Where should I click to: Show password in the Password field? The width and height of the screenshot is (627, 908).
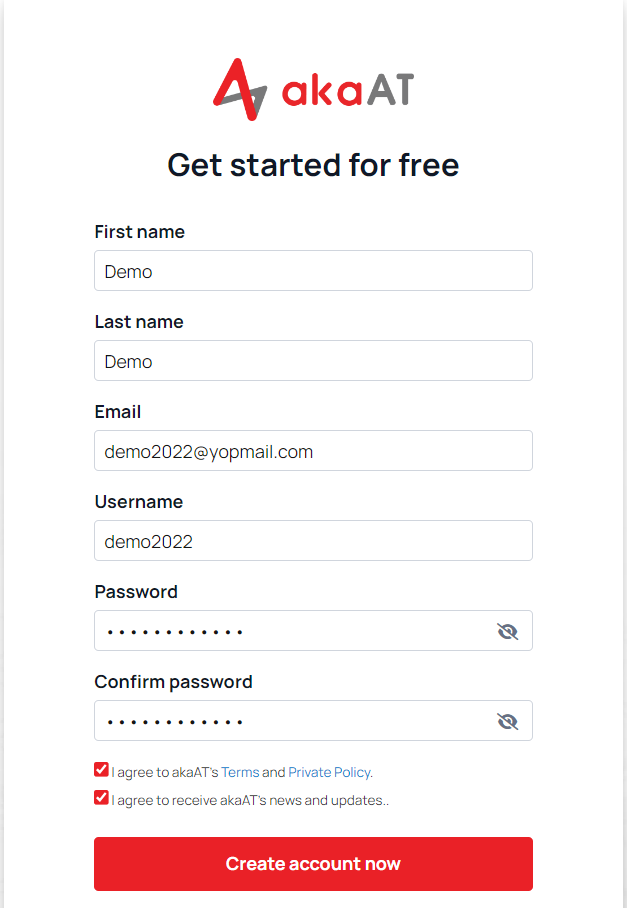pos(508,631)
